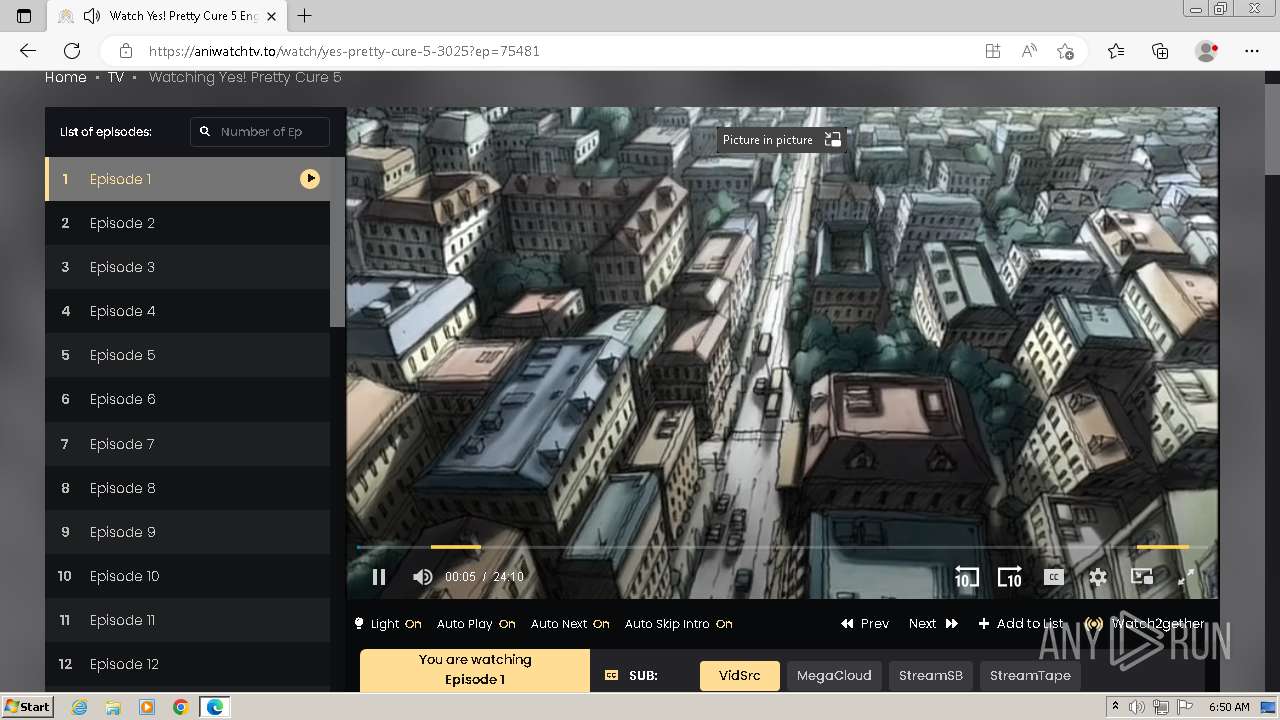1280x720 pixels.
Task: Refresh the current page
Action: (x=72, y=51)
